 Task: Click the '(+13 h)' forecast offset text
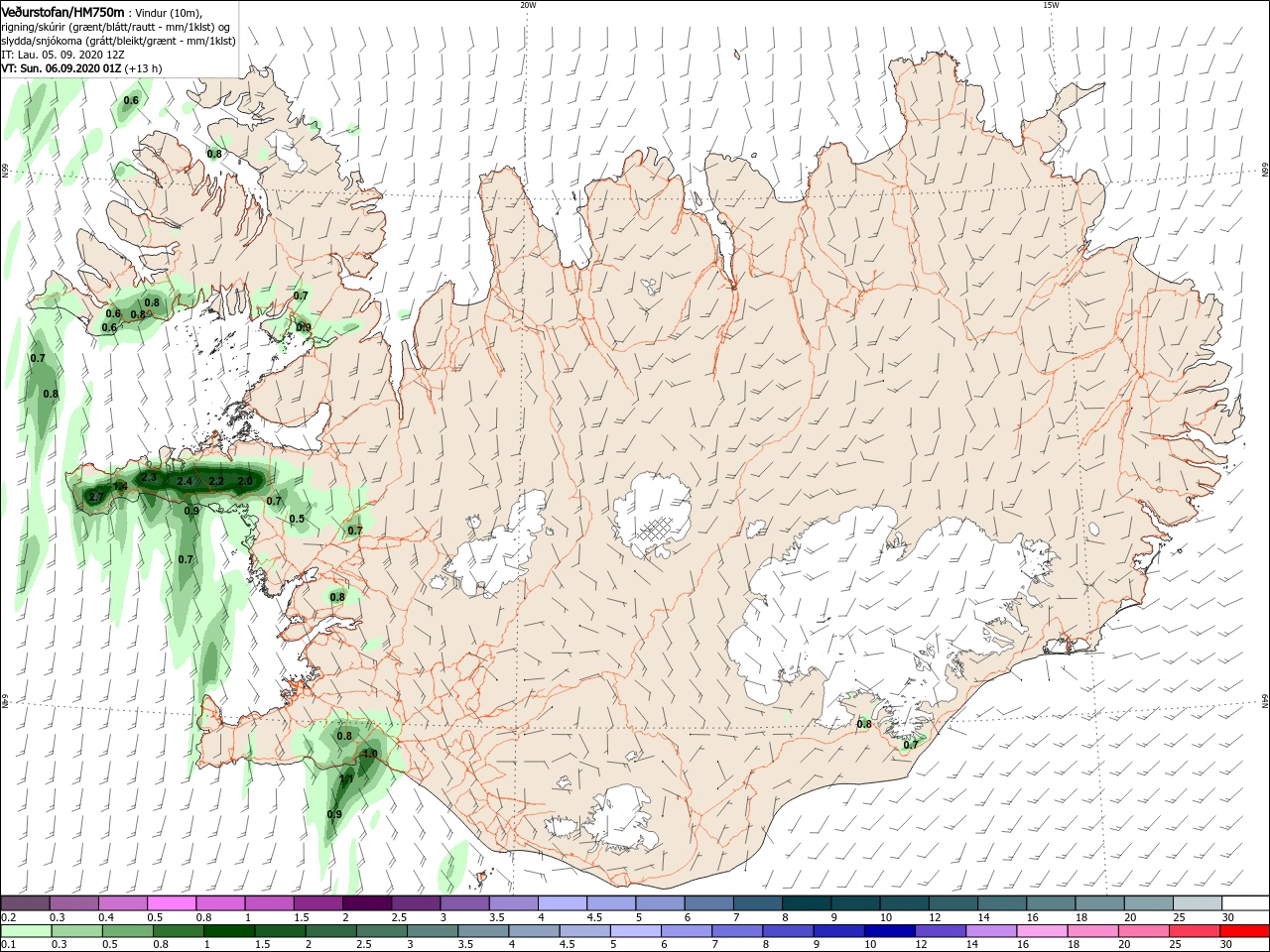point(144,68)
